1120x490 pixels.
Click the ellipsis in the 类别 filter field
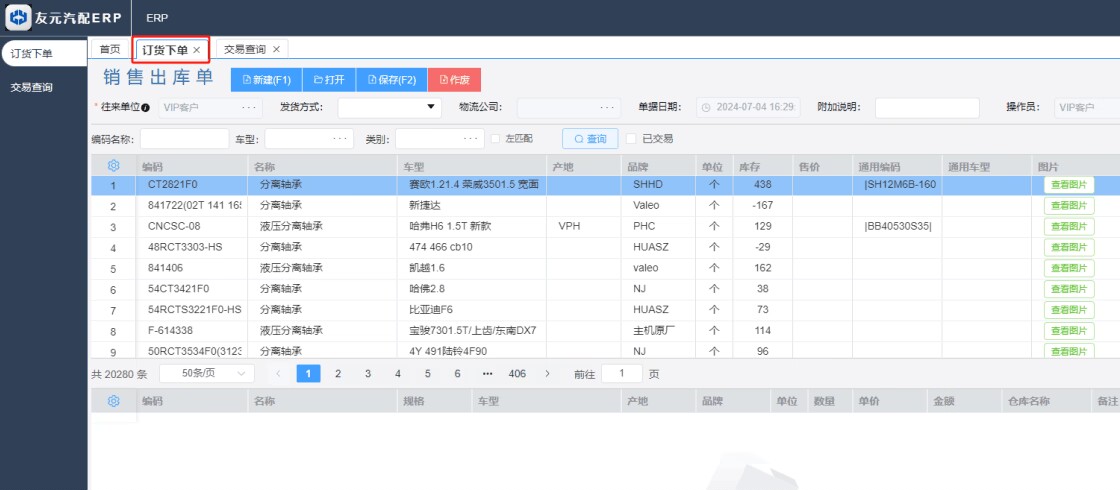point(471,139)
